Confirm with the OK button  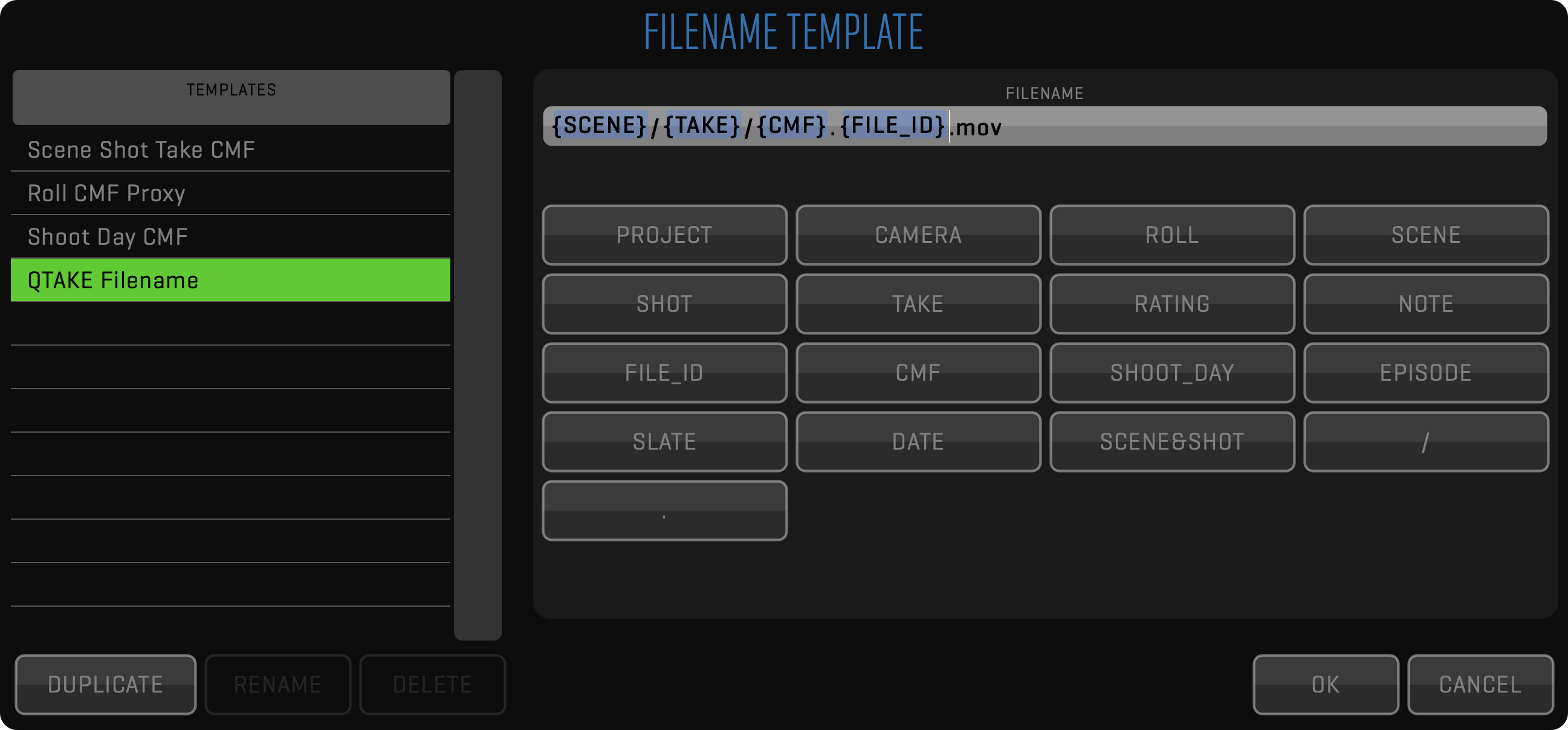click(x=1325, y=684)
